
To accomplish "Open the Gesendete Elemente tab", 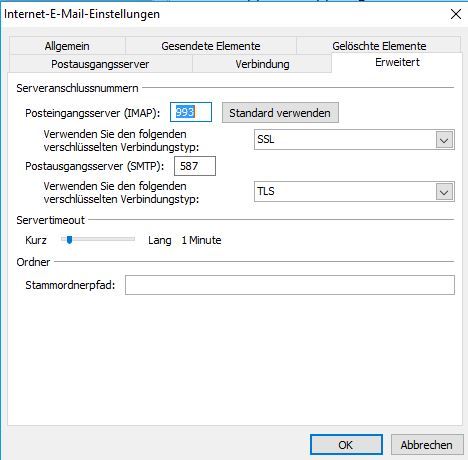I will click(x=211, y=46).
